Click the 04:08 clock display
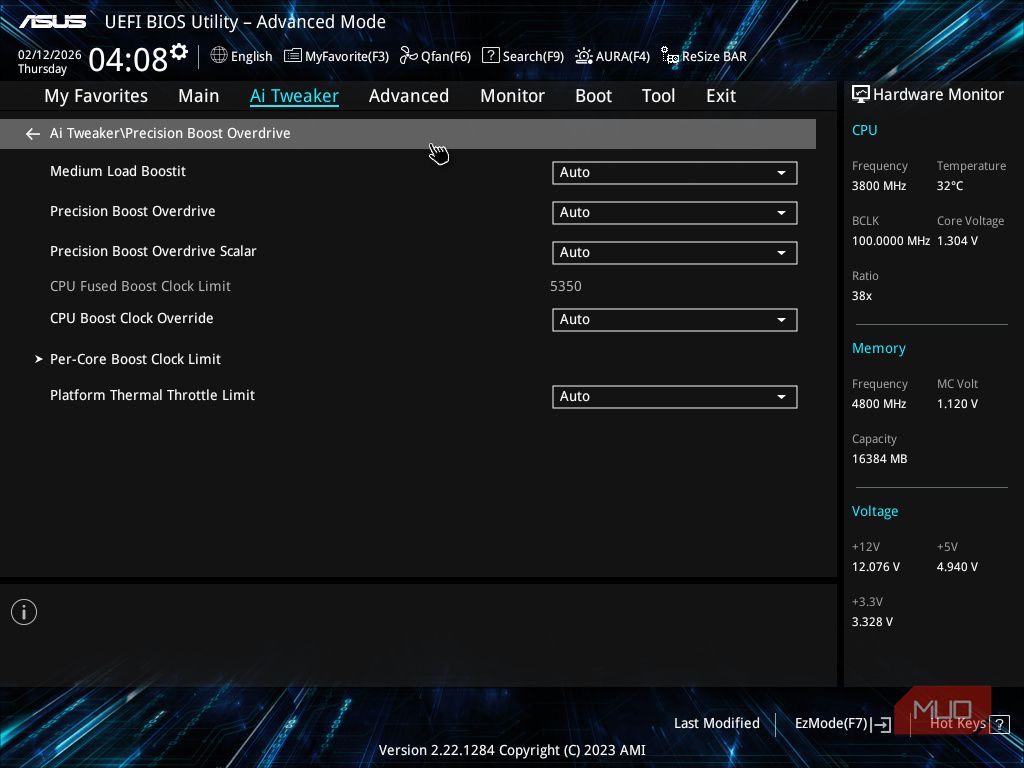This screenshot has height=768, width=1024. point(128,59)
